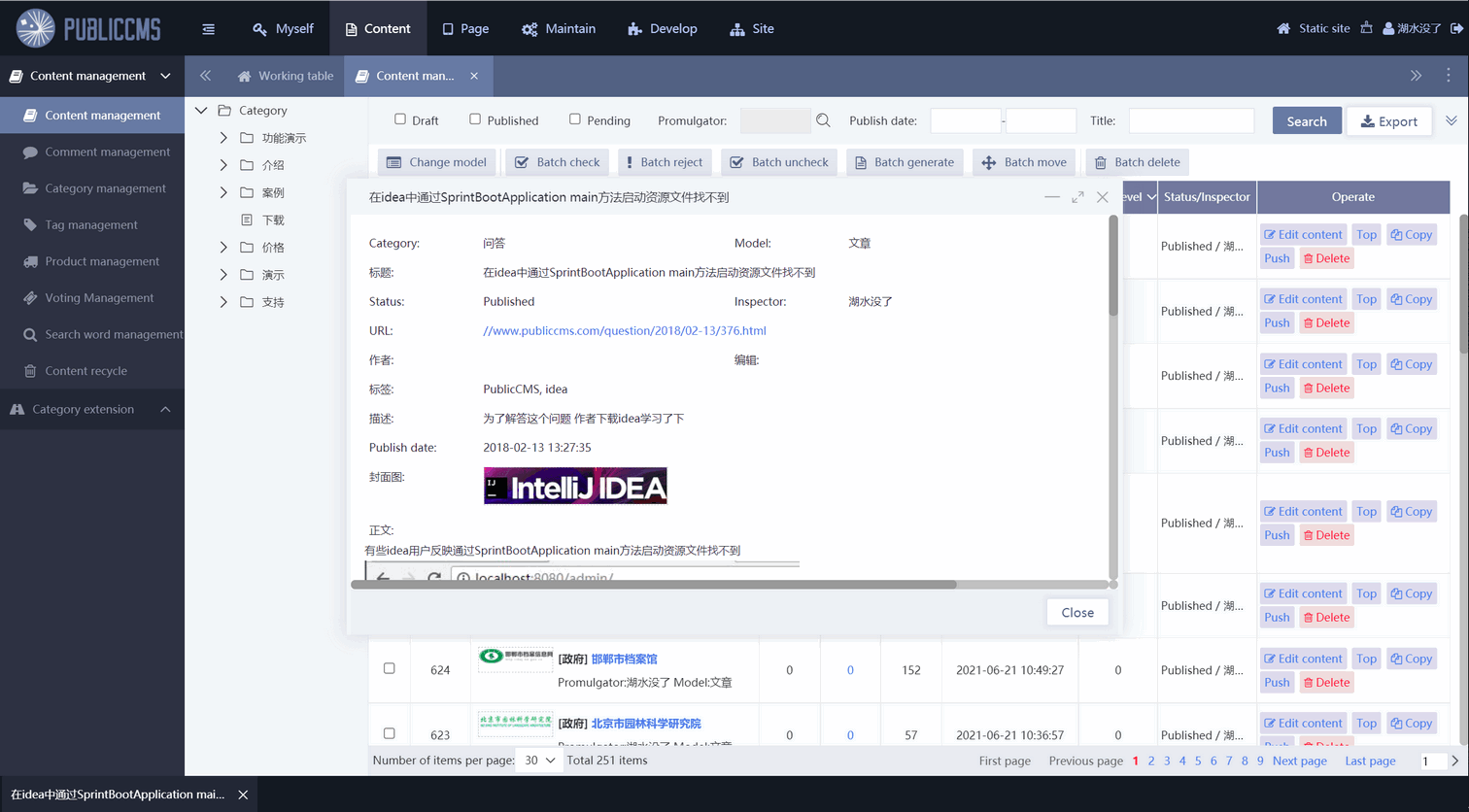
Task: Open the Page top menu
Action: coord(465,28)
